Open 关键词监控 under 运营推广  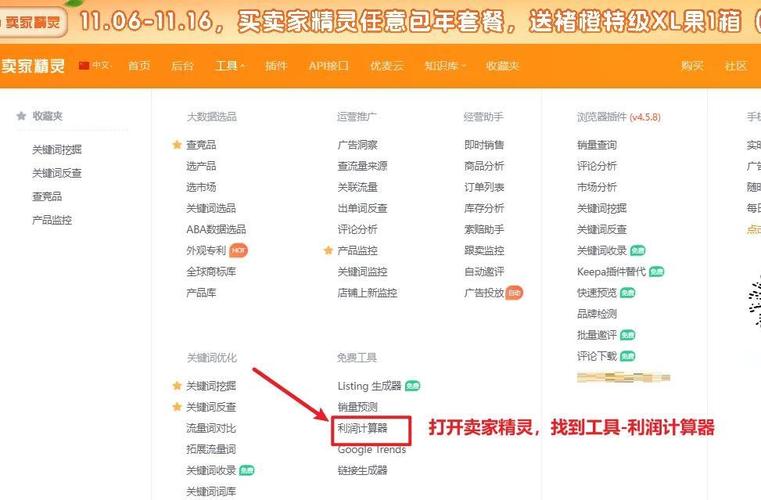[x=363, y=271]
